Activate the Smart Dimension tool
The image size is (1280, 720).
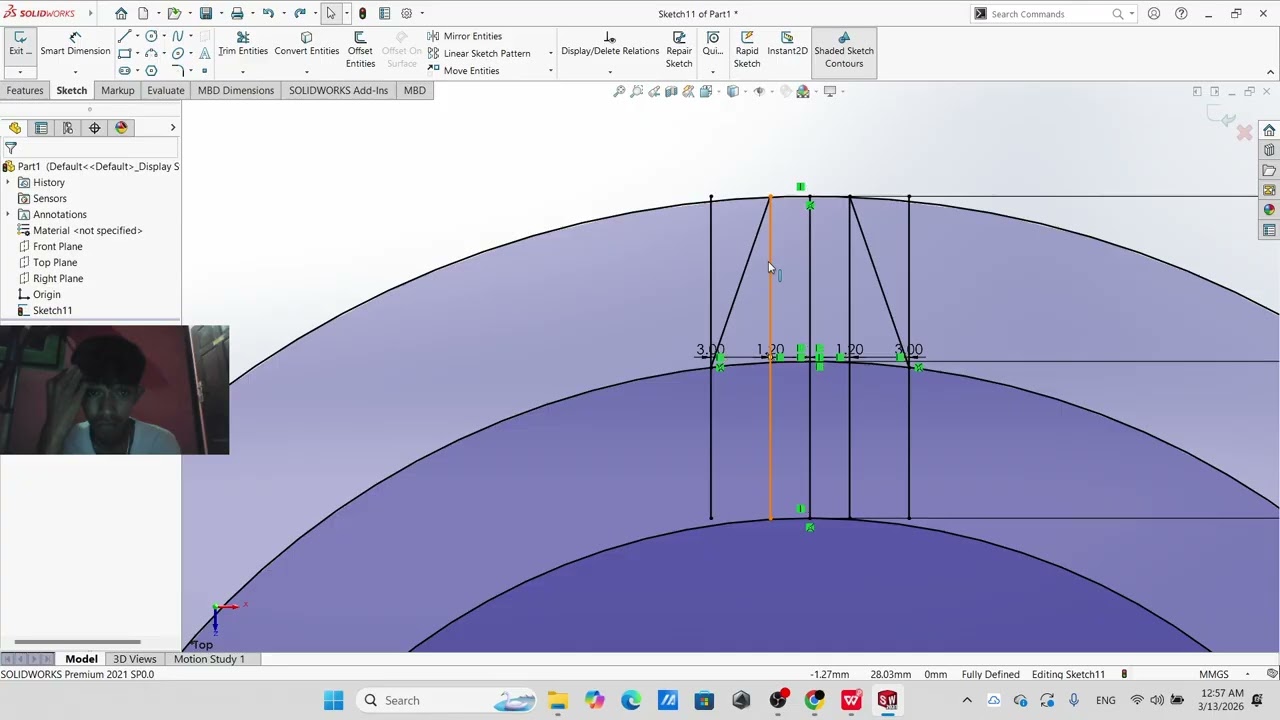pyautogui.click(x=75, y=44)
